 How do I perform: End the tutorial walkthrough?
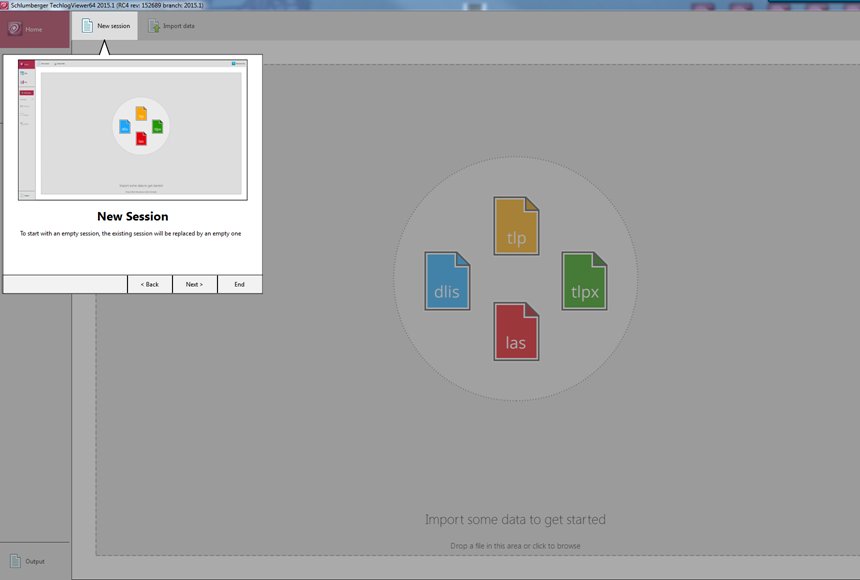pos(240,284)
